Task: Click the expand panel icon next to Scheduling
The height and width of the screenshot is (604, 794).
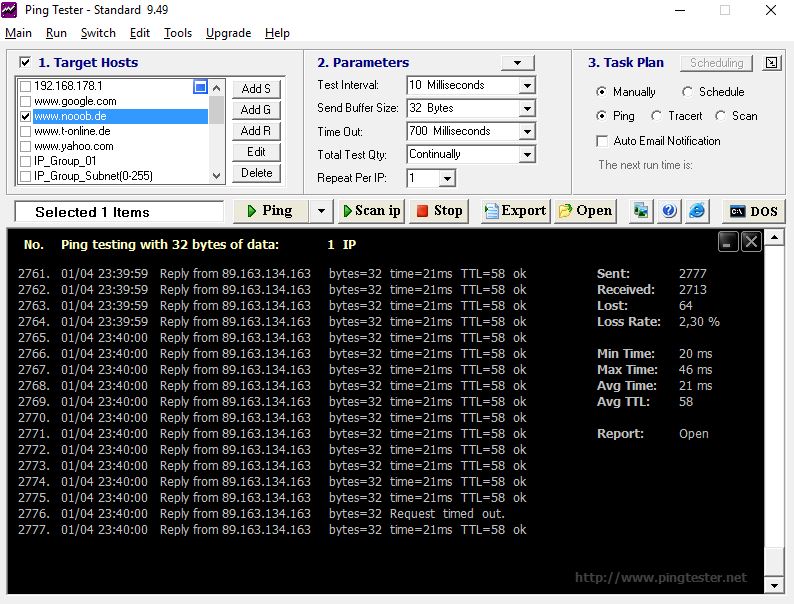Action: pos(771,63)
